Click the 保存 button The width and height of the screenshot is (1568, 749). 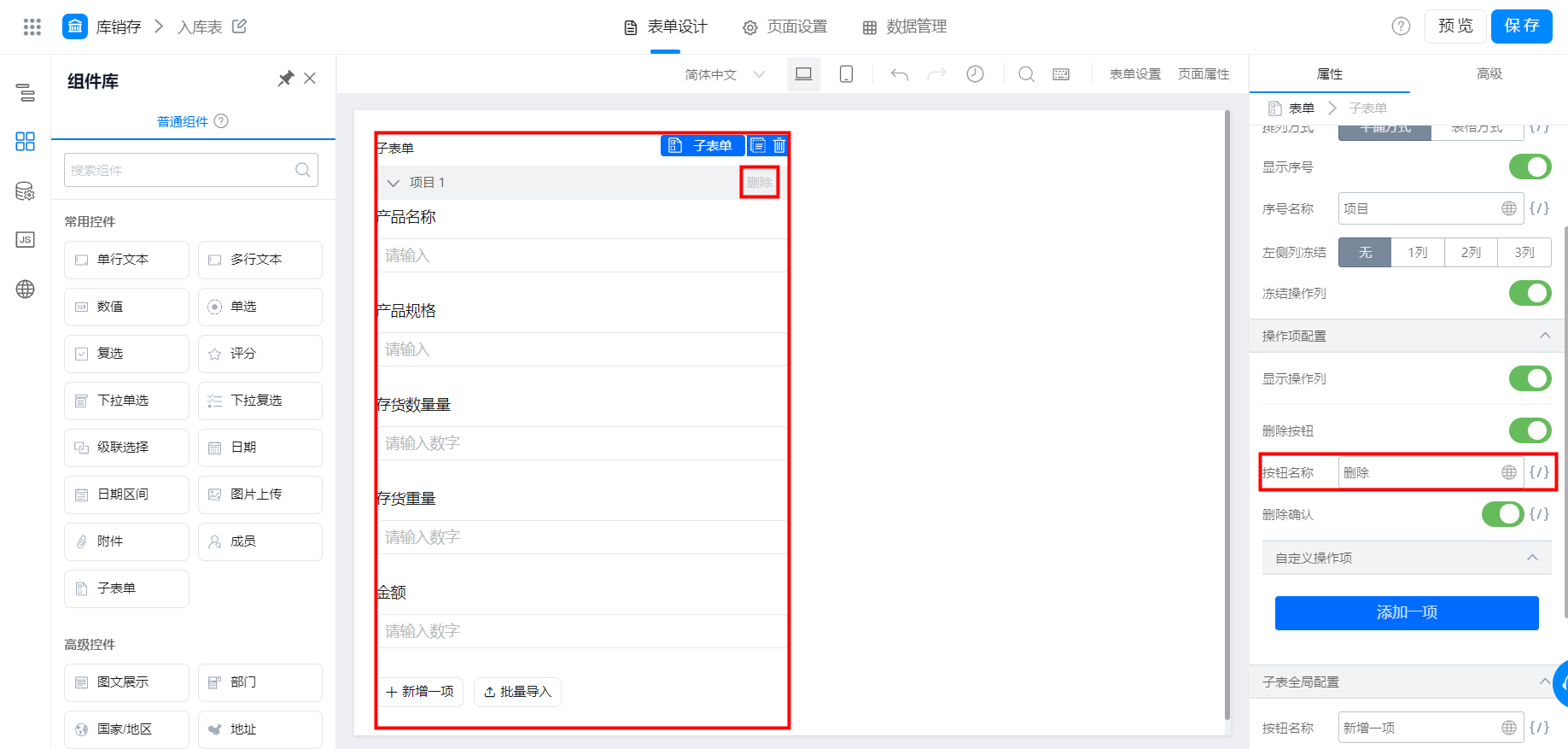[1522, 26]
